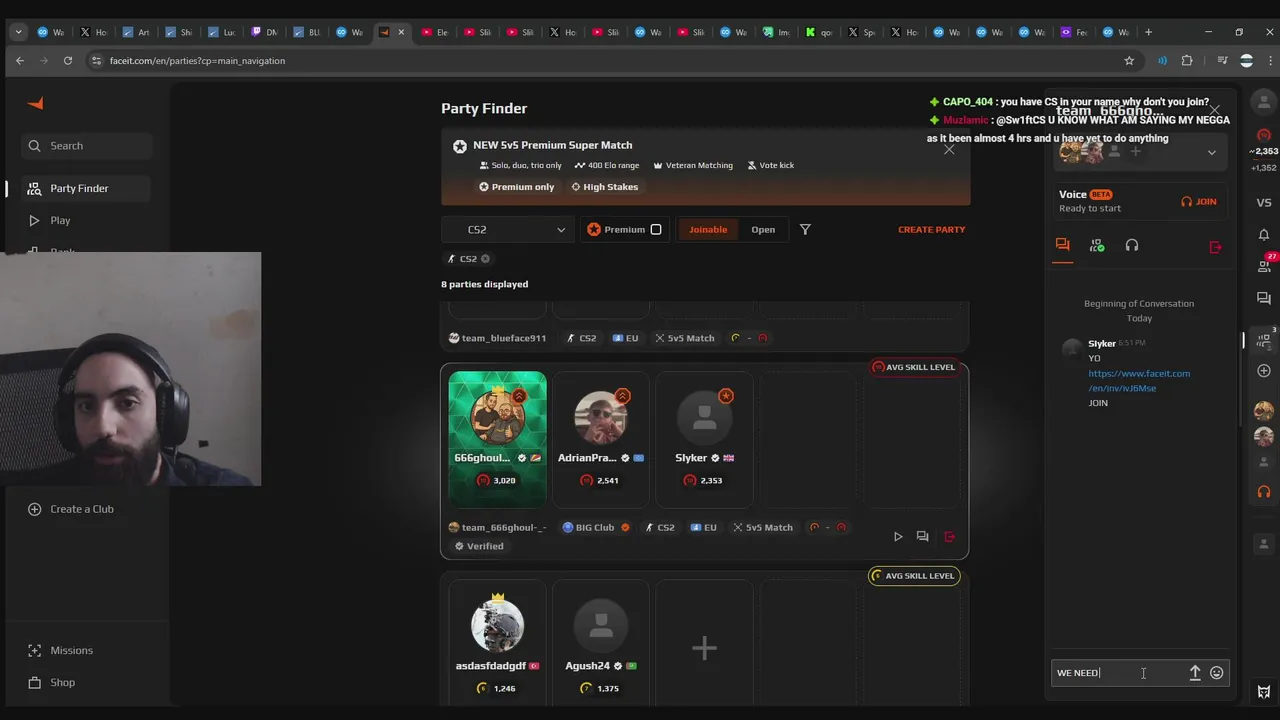
Task: Open asdasfdadgdf player card
Action: point(497,645)
